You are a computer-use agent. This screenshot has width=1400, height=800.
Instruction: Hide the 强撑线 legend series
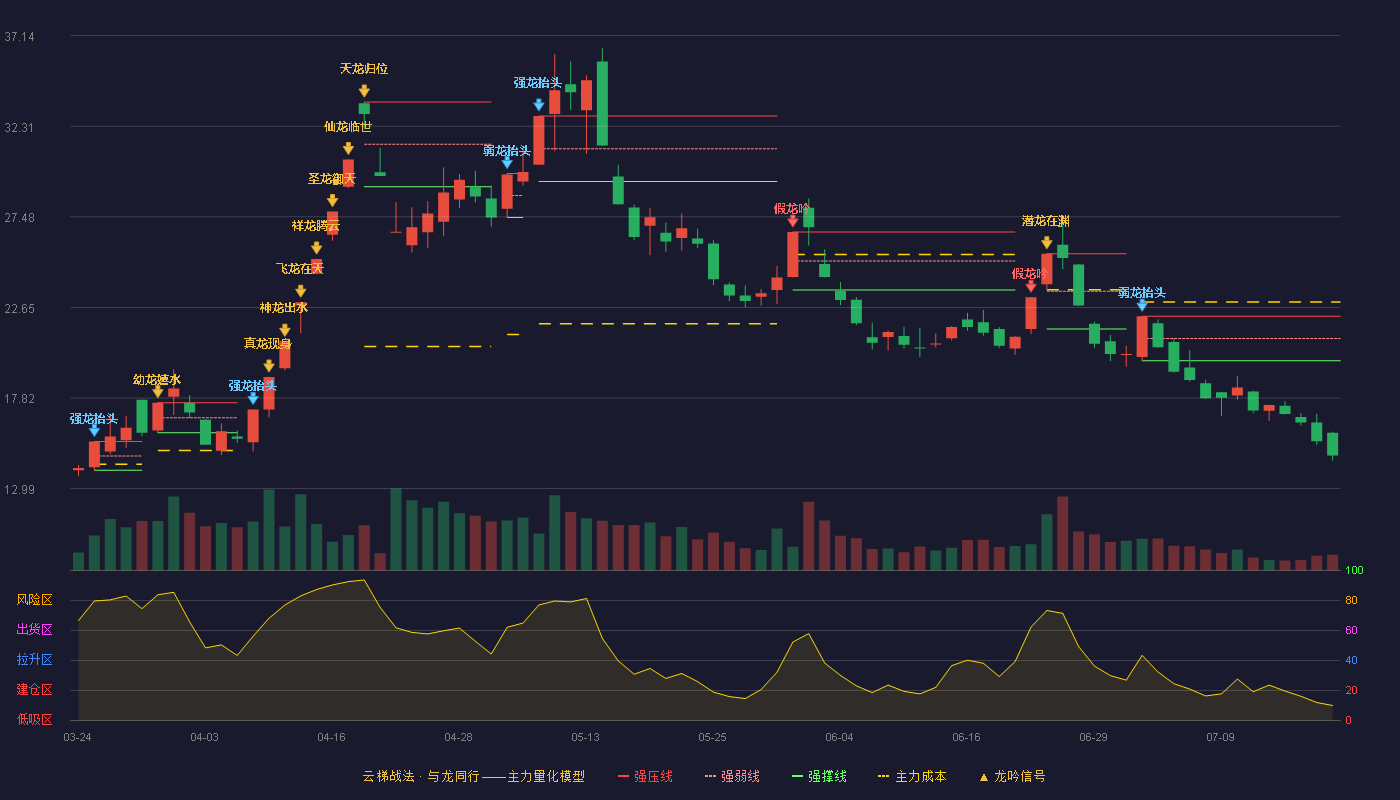pos(819,776)
